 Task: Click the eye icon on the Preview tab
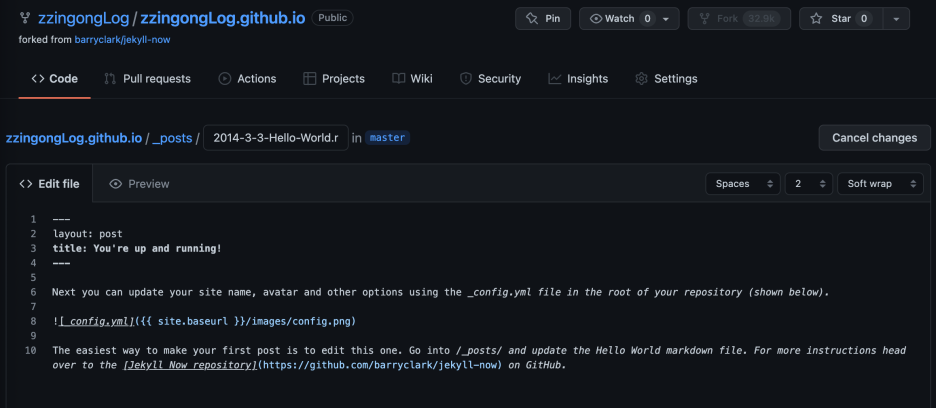[116, 184]
